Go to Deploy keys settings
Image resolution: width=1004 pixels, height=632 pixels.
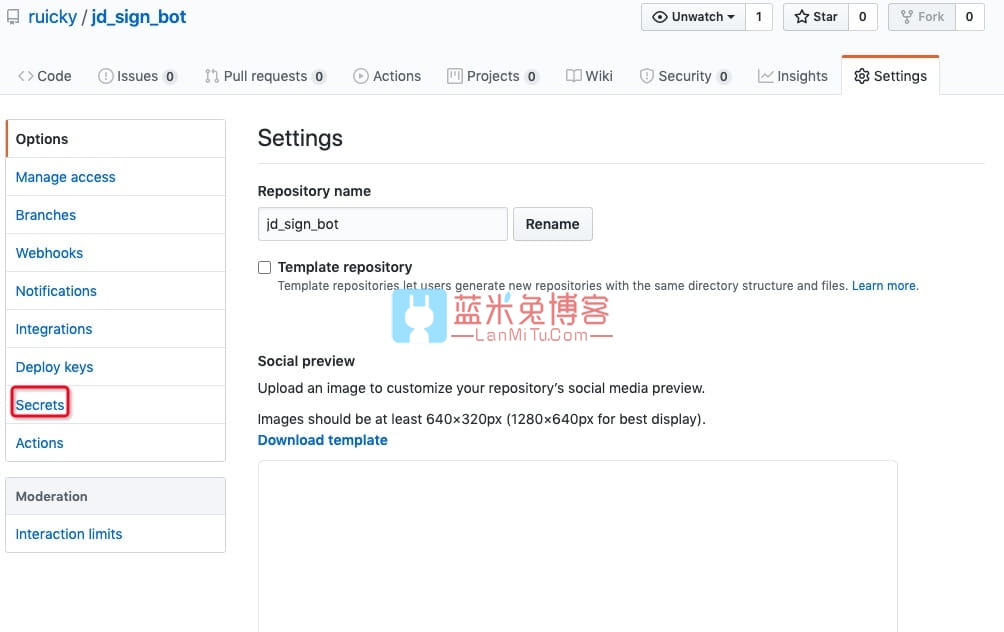115,367
